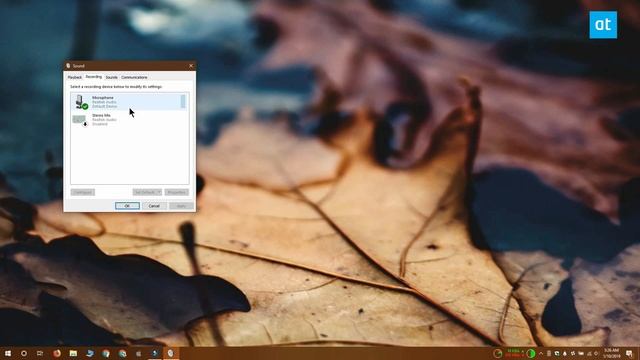Open the Communications tab

pos(134,77)
